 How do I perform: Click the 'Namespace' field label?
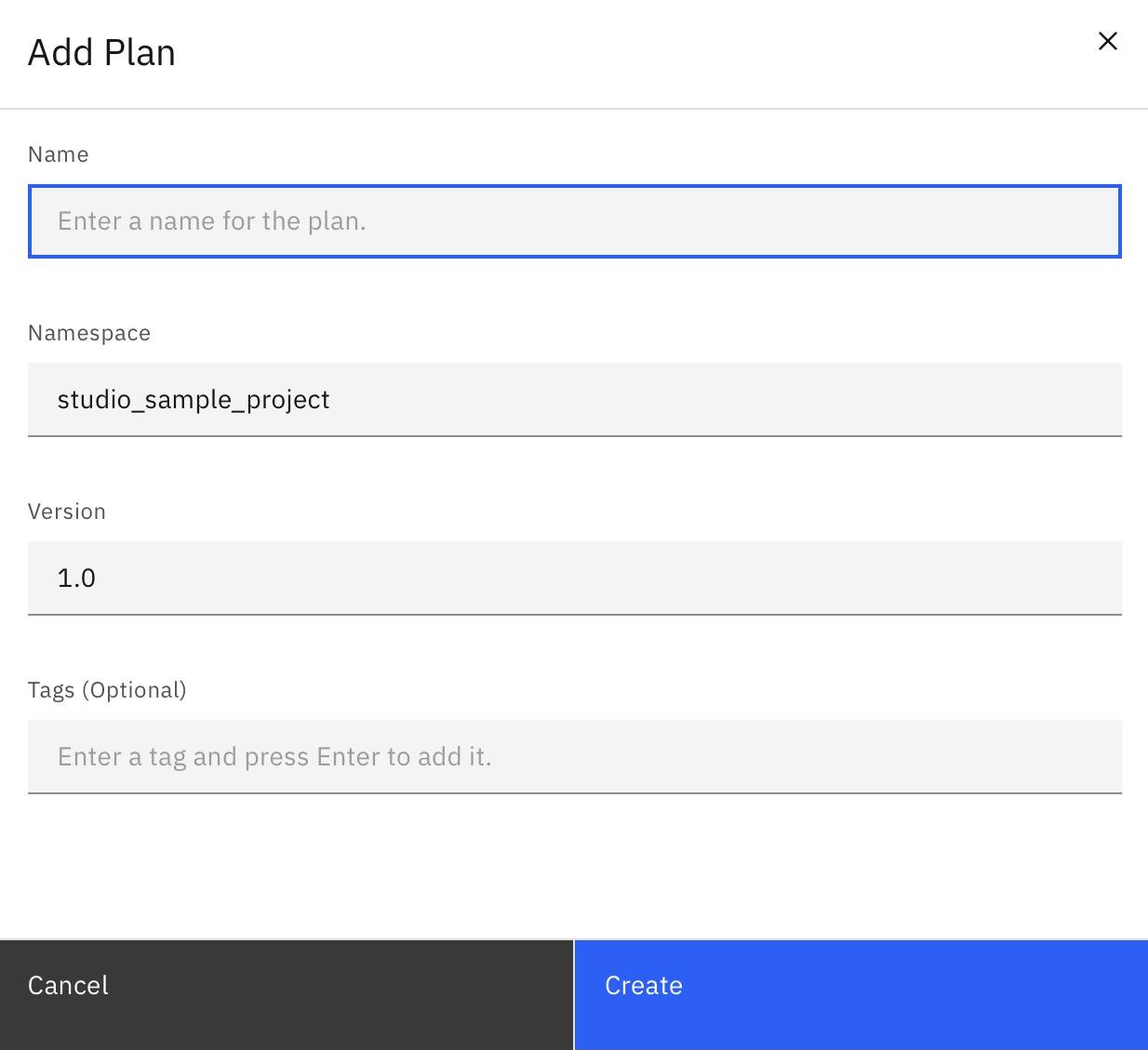88,333
